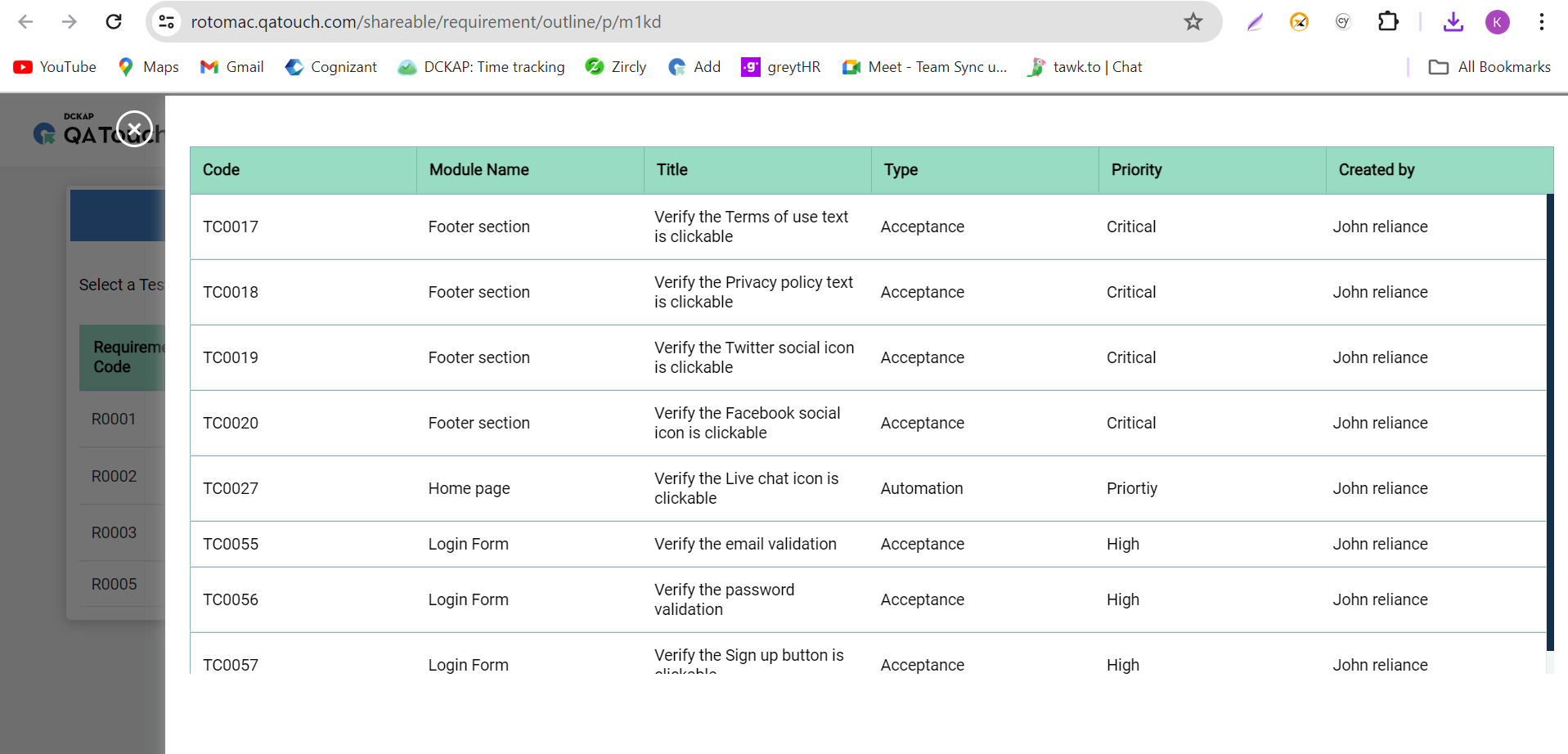Bookmark this page with star icon
Viewport: 1568px width, 754px height.
point(1193,22)
